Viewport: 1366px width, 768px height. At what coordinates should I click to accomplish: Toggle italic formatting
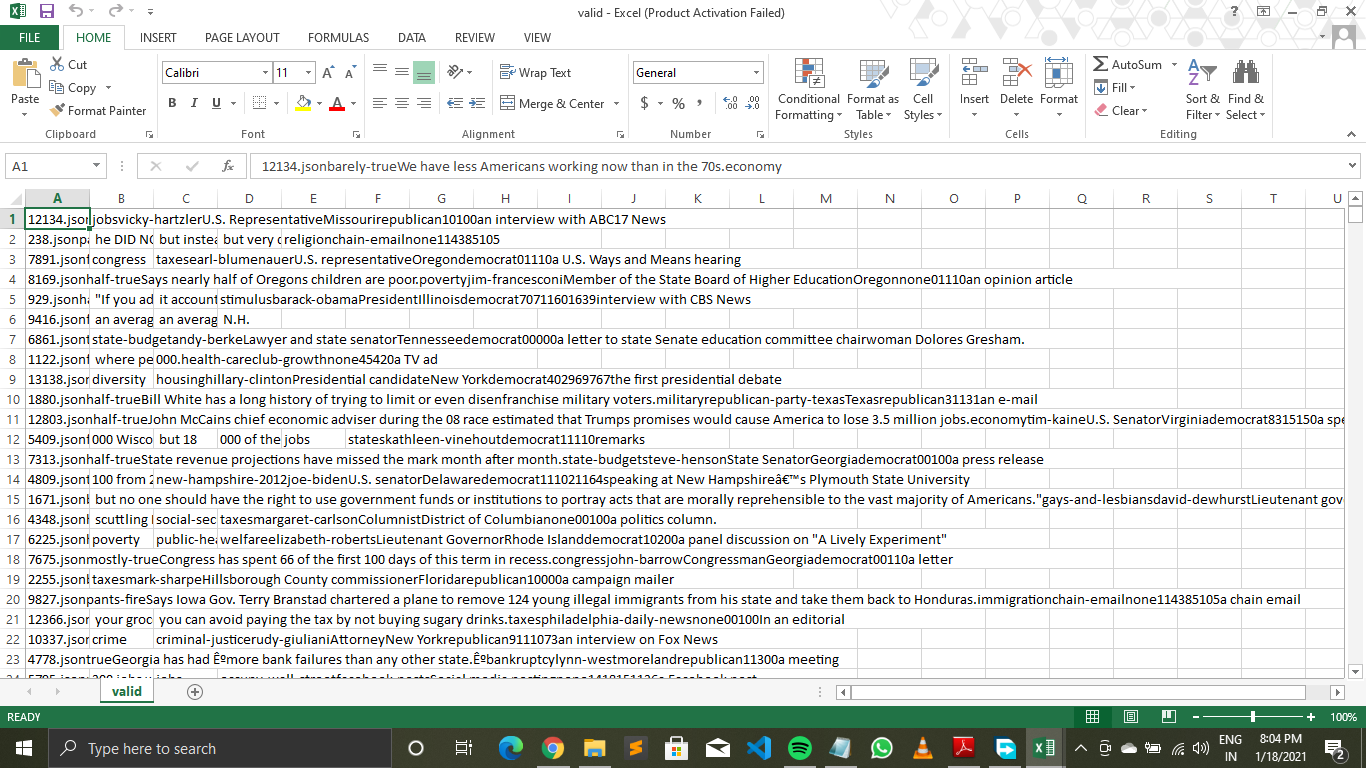point(195,103)
